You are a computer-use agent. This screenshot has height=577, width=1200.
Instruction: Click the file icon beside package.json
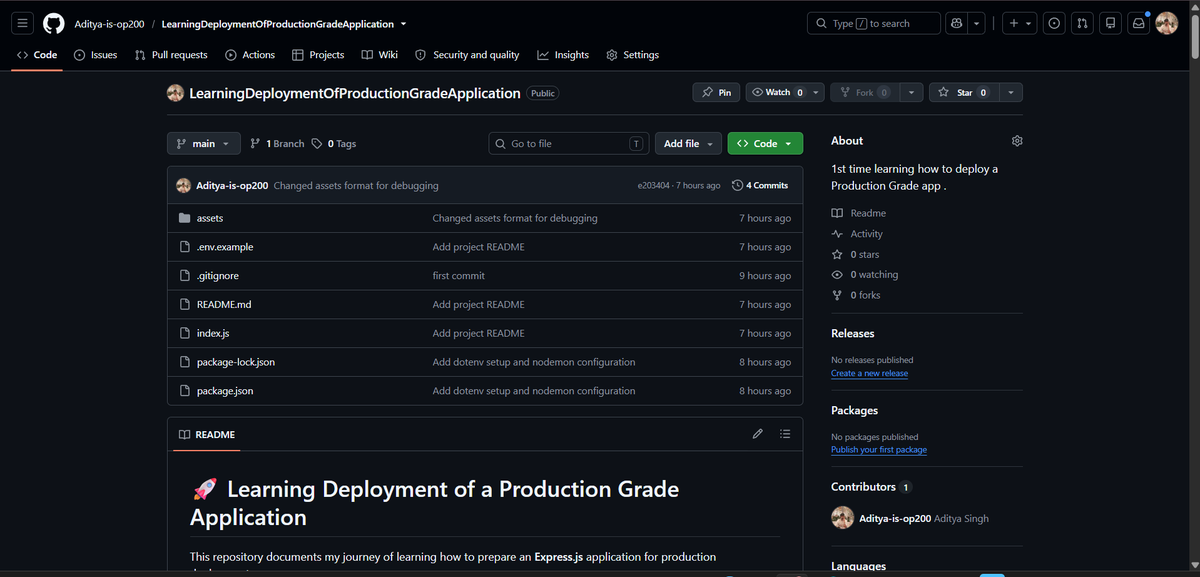pos(184,391)
